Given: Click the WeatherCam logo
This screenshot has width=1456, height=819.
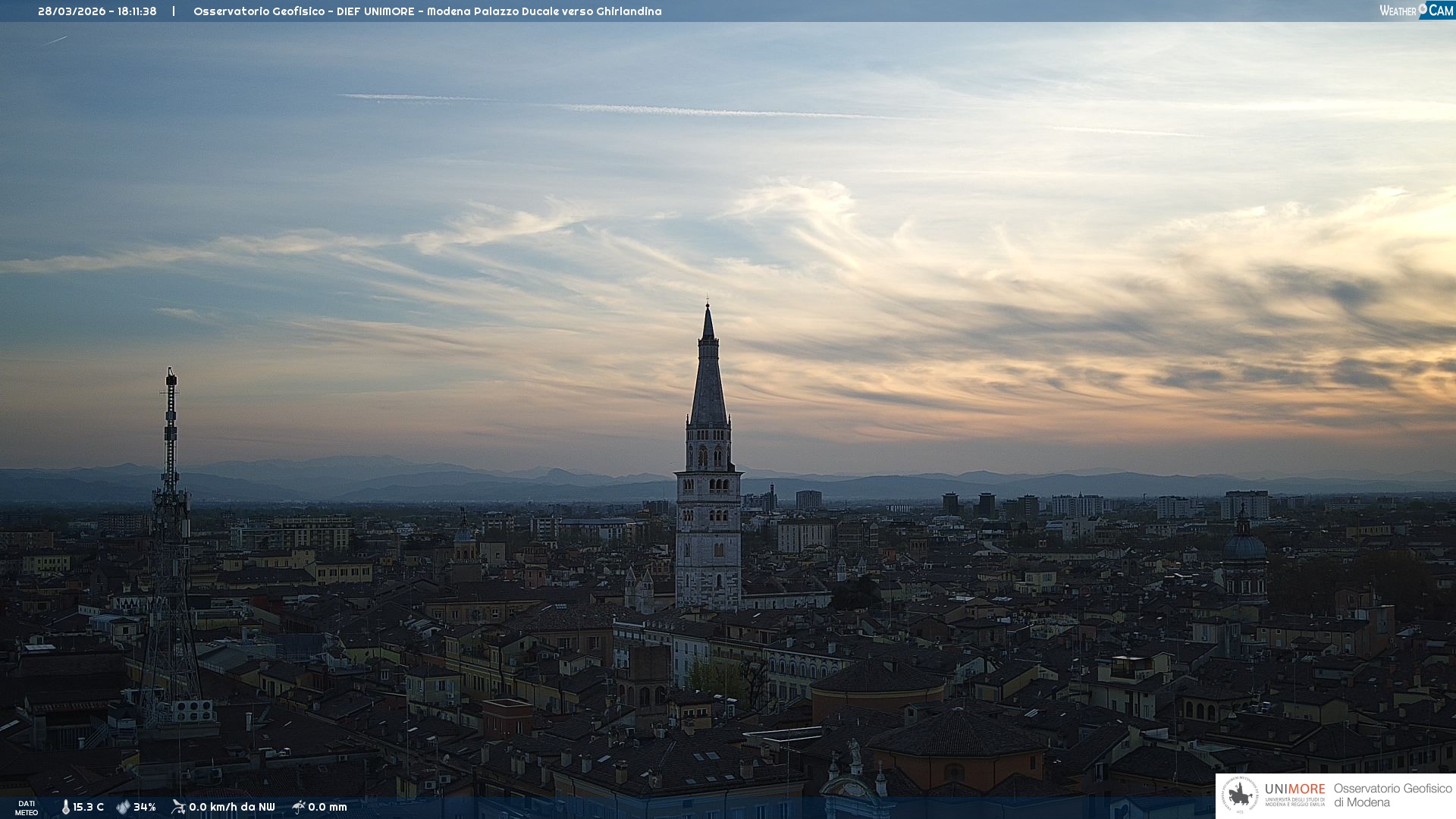Looking at the screenshot, I should 1416,11.
